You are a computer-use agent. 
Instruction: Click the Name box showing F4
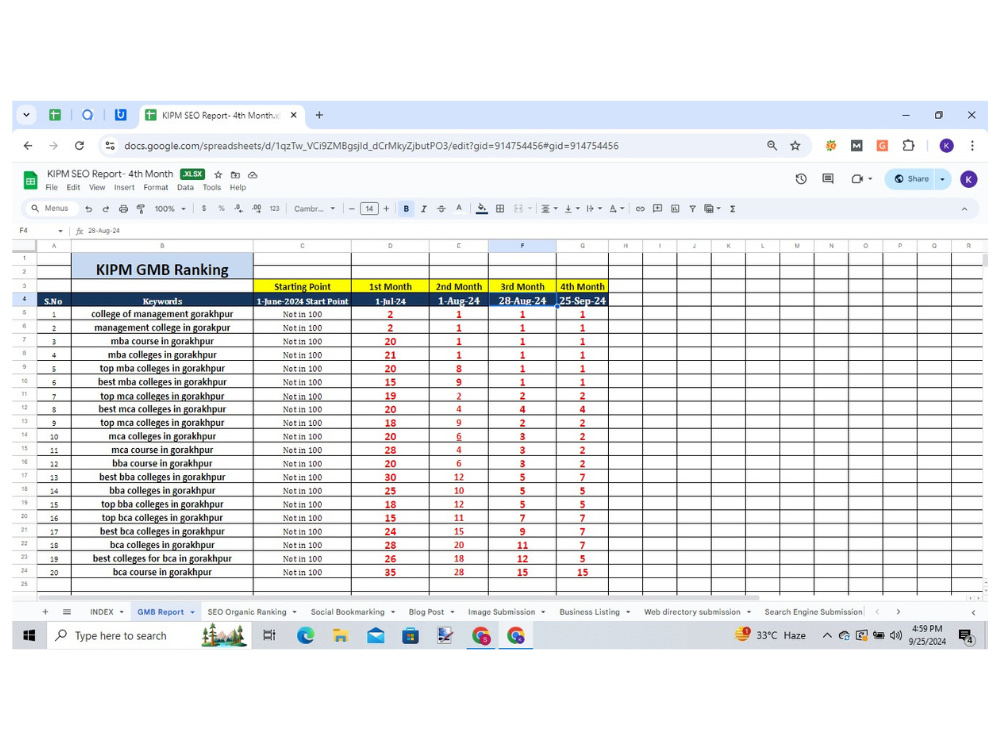point(40,231)
